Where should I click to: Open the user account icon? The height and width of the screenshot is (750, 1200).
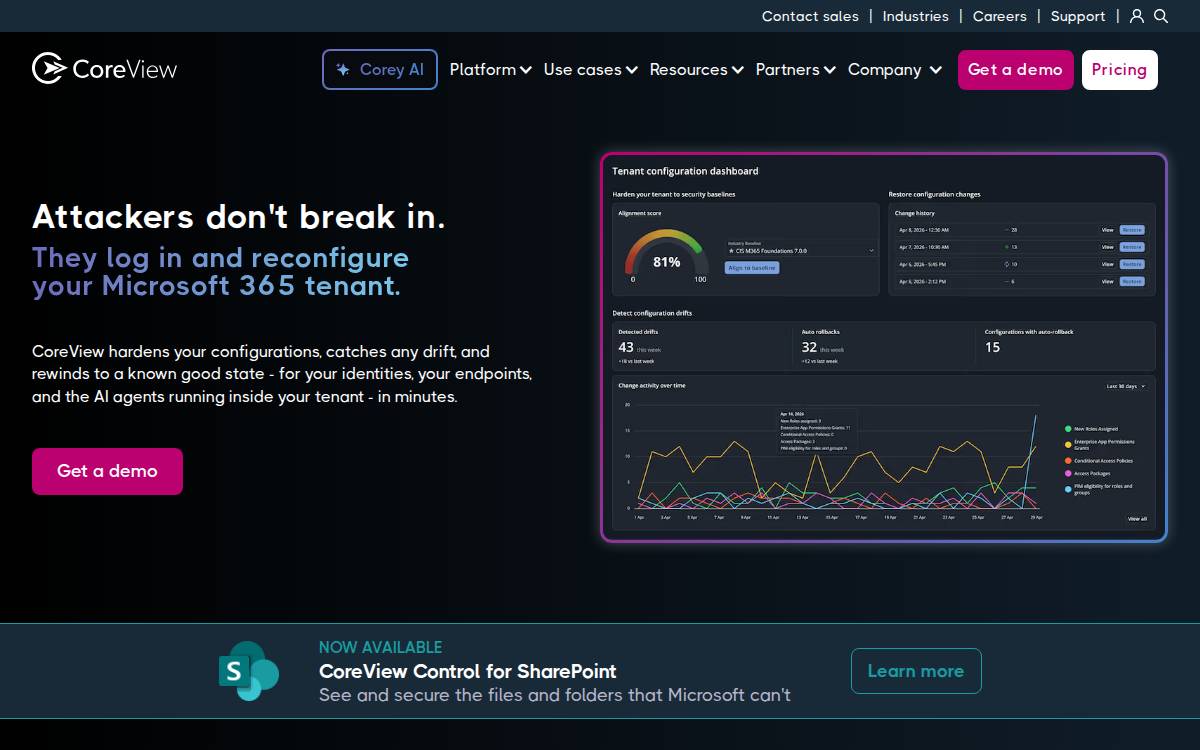coord(1137,16)
